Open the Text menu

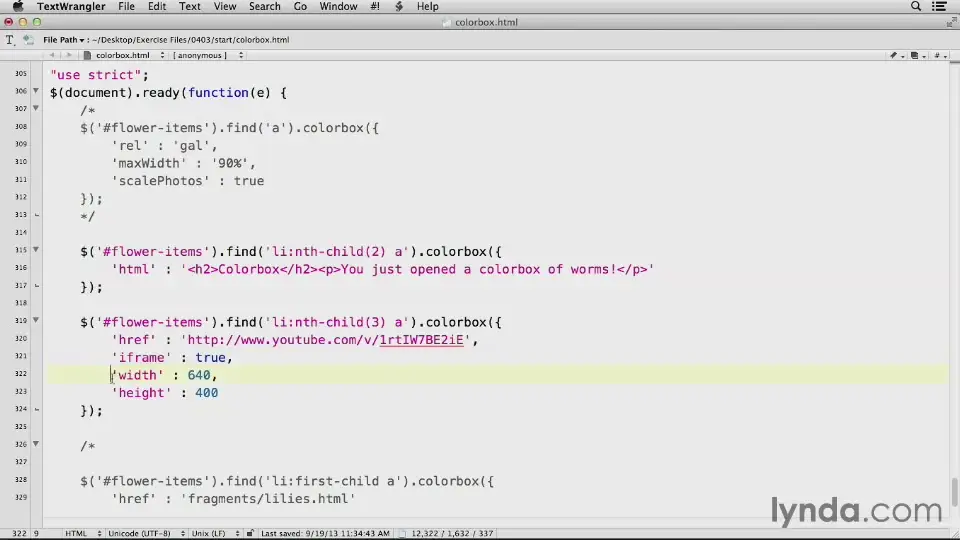189,6
